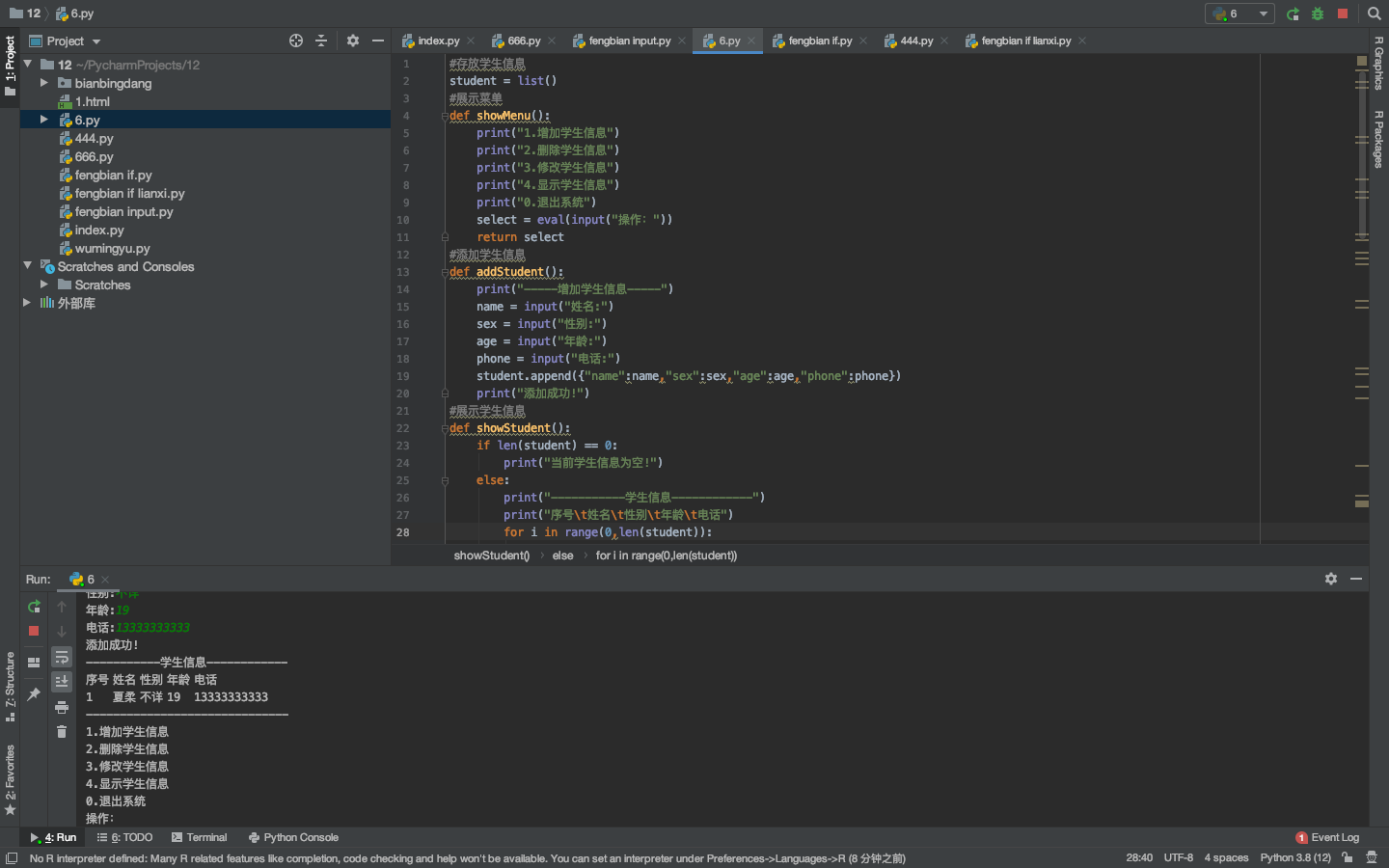Open wumingyu.py in the project tree
The height and width of the screenshot is (868, 1389).
coord(112,248)
